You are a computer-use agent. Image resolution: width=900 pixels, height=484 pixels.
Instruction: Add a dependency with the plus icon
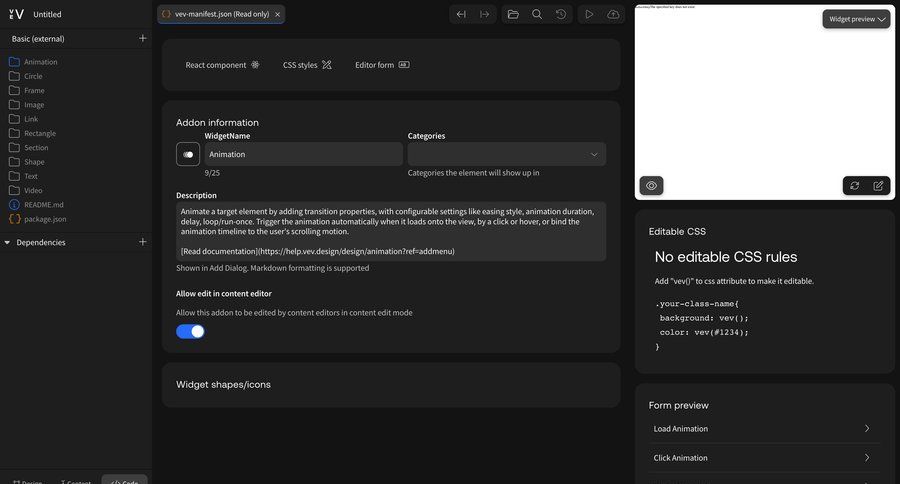pyautogui.click(x=142, y=242)
